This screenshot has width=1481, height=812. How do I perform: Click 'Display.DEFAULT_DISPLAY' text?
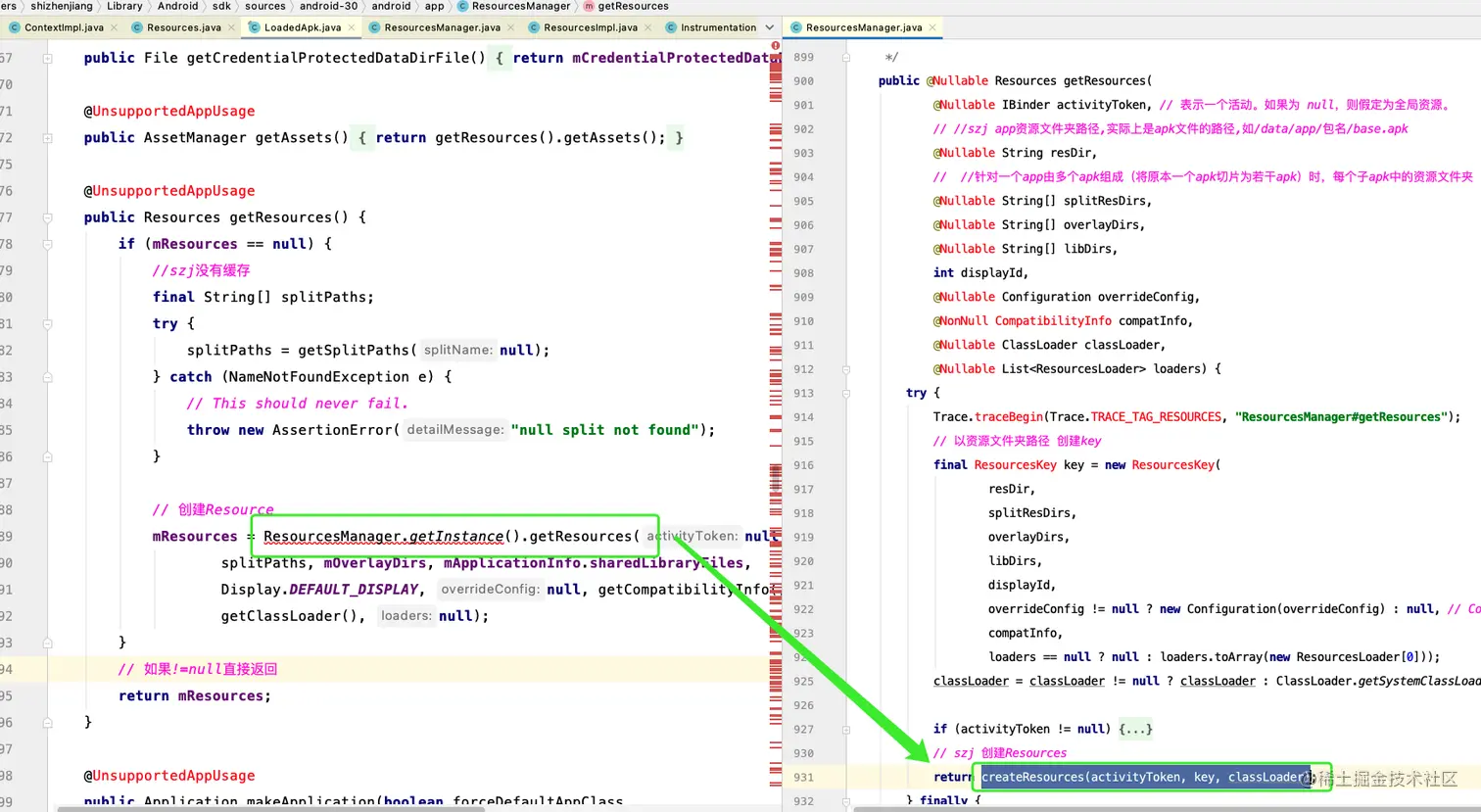pyautogui.click(x=319, y=590)
